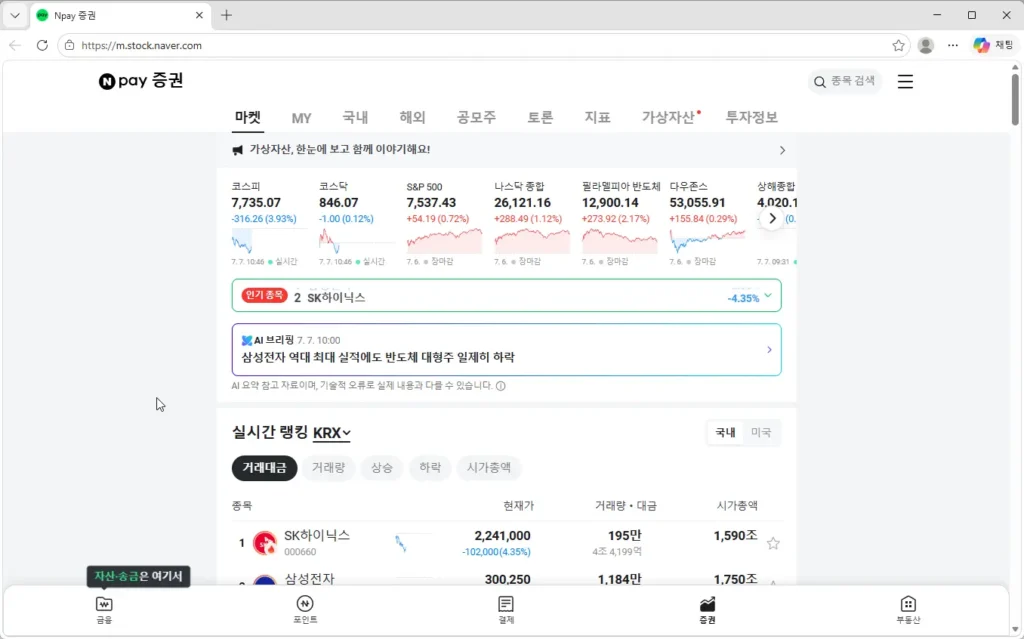Select the 상승 ranking filter
The height and width of the screenshot is (639, 1024).
[x=382, y=468]
